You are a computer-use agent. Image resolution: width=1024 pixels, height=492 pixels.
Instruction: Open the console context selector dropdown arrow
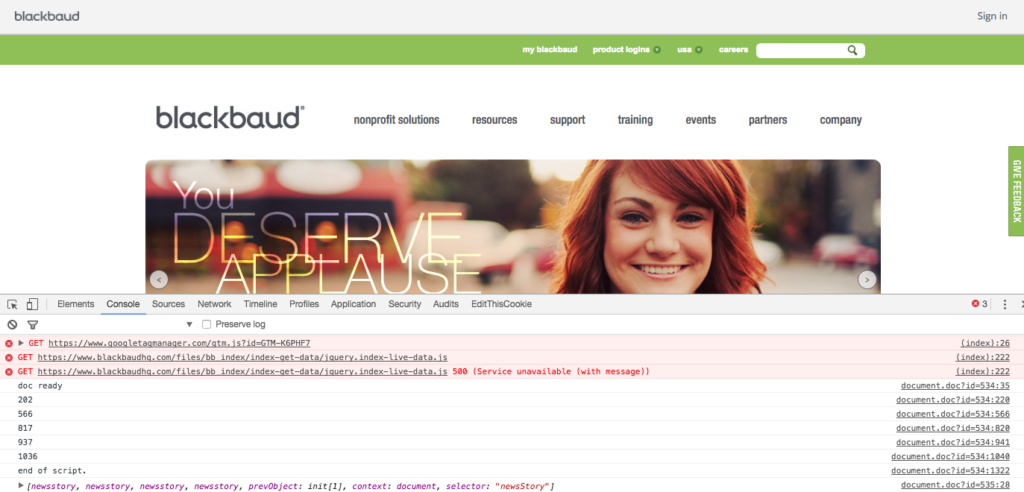[189, 325]
